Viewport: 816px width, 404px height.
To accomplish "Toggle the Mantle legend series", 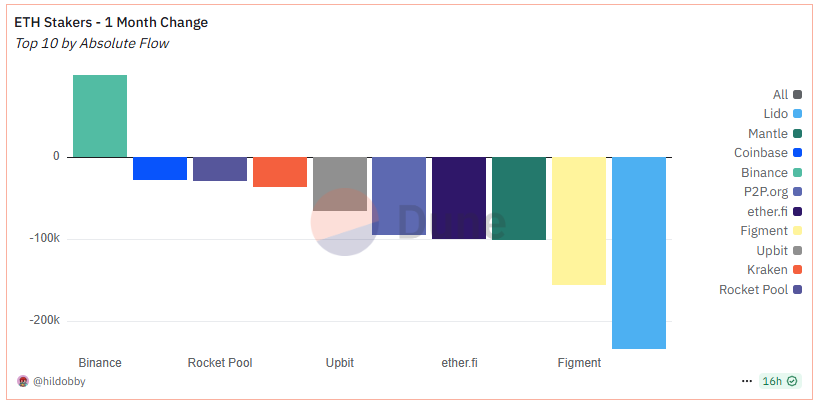I will (775, 134).
